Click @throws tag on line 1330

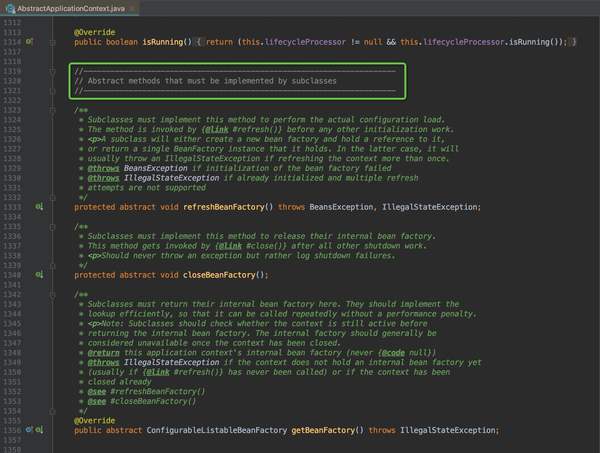[x=103, y=178]
